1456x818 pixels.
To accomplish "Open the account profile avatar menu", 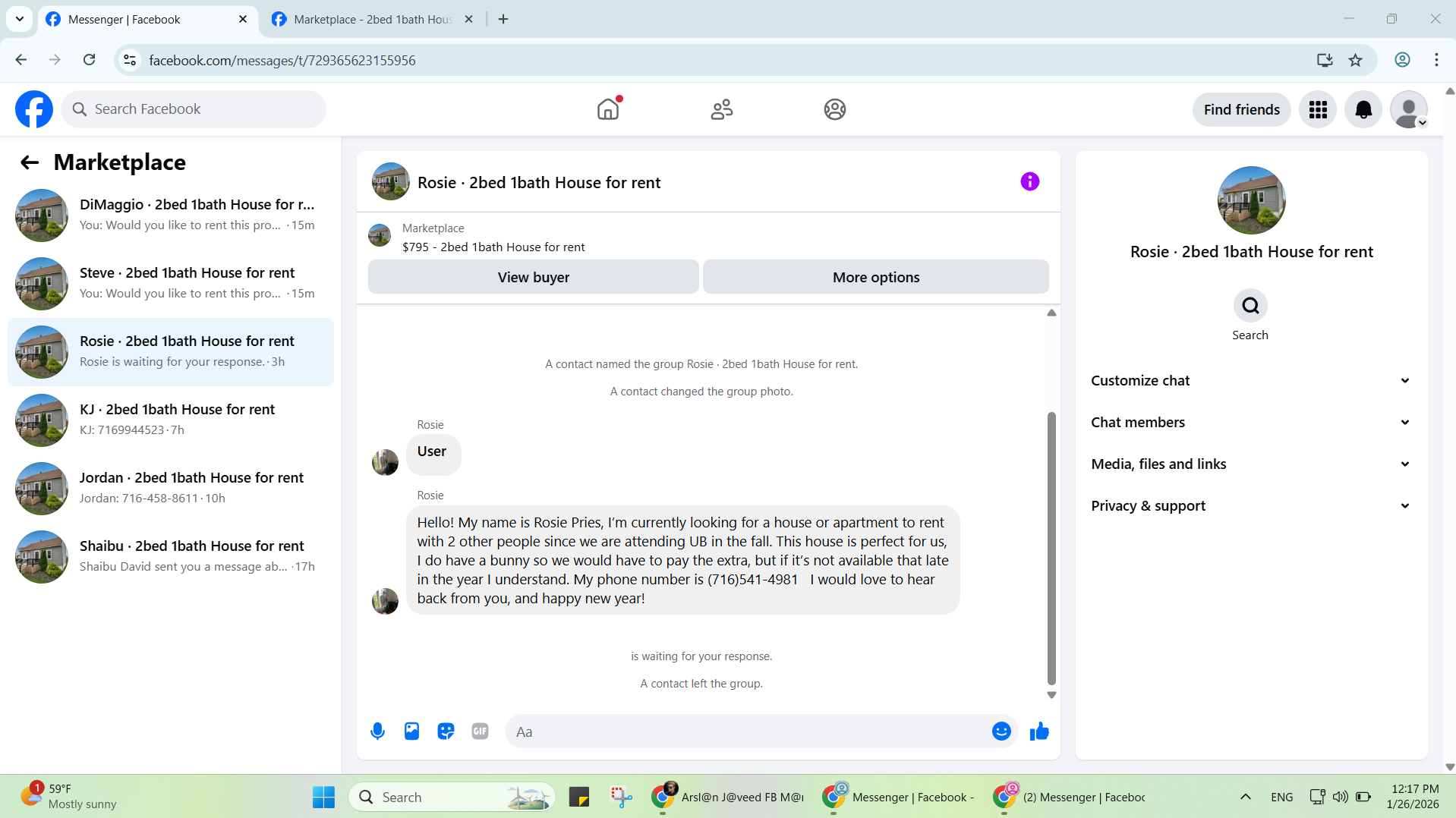I will (x=1409, y=110).
